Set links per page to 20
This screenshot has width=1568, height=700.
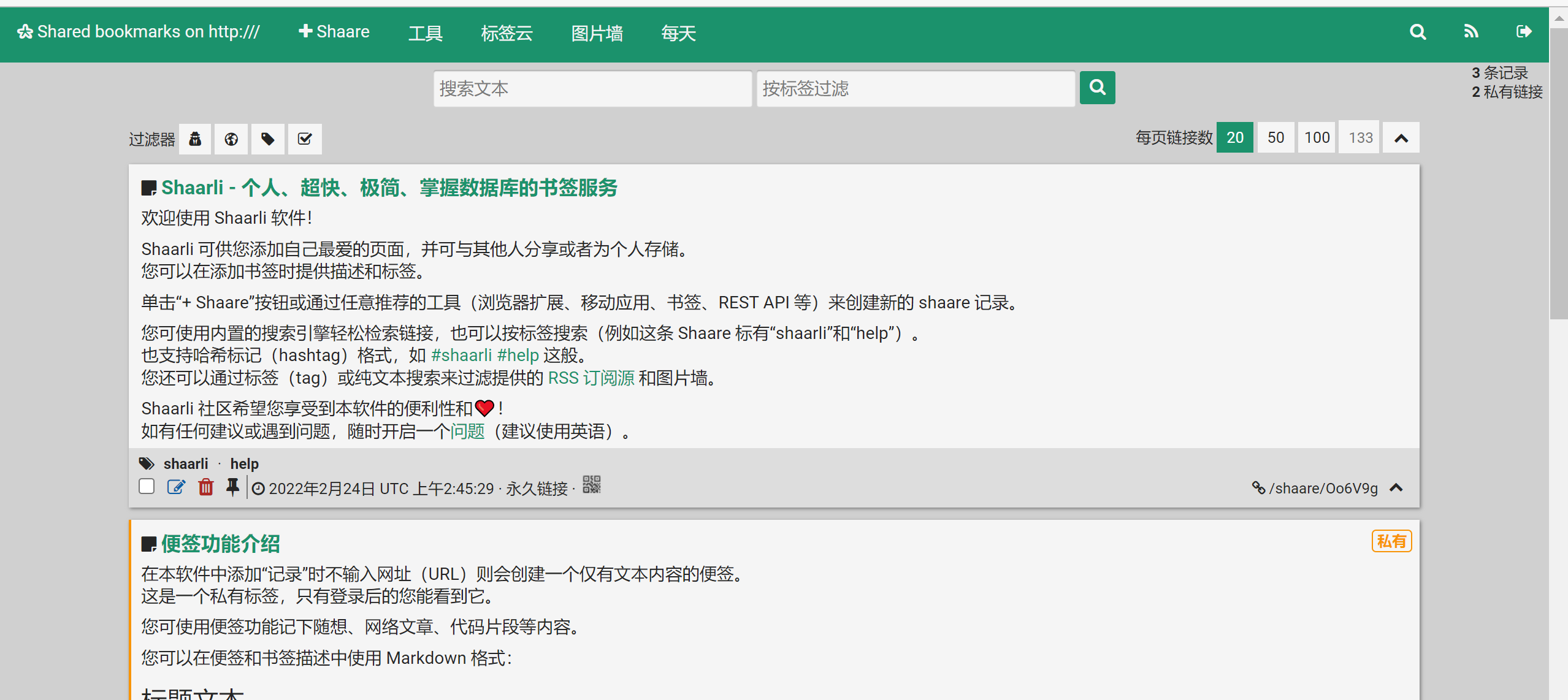pos(1235,137)
